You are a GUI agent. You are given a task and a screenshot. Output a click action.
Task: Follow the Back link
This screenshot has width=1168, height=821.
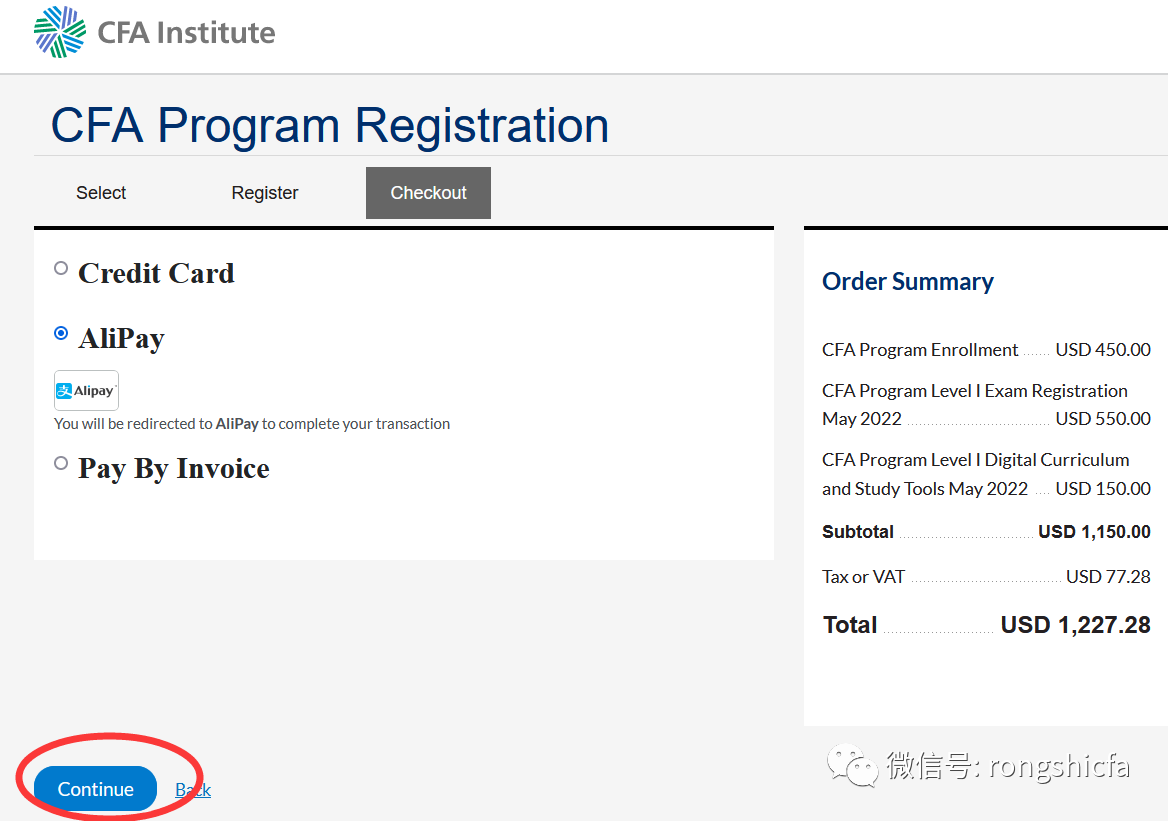click(193, 790)
